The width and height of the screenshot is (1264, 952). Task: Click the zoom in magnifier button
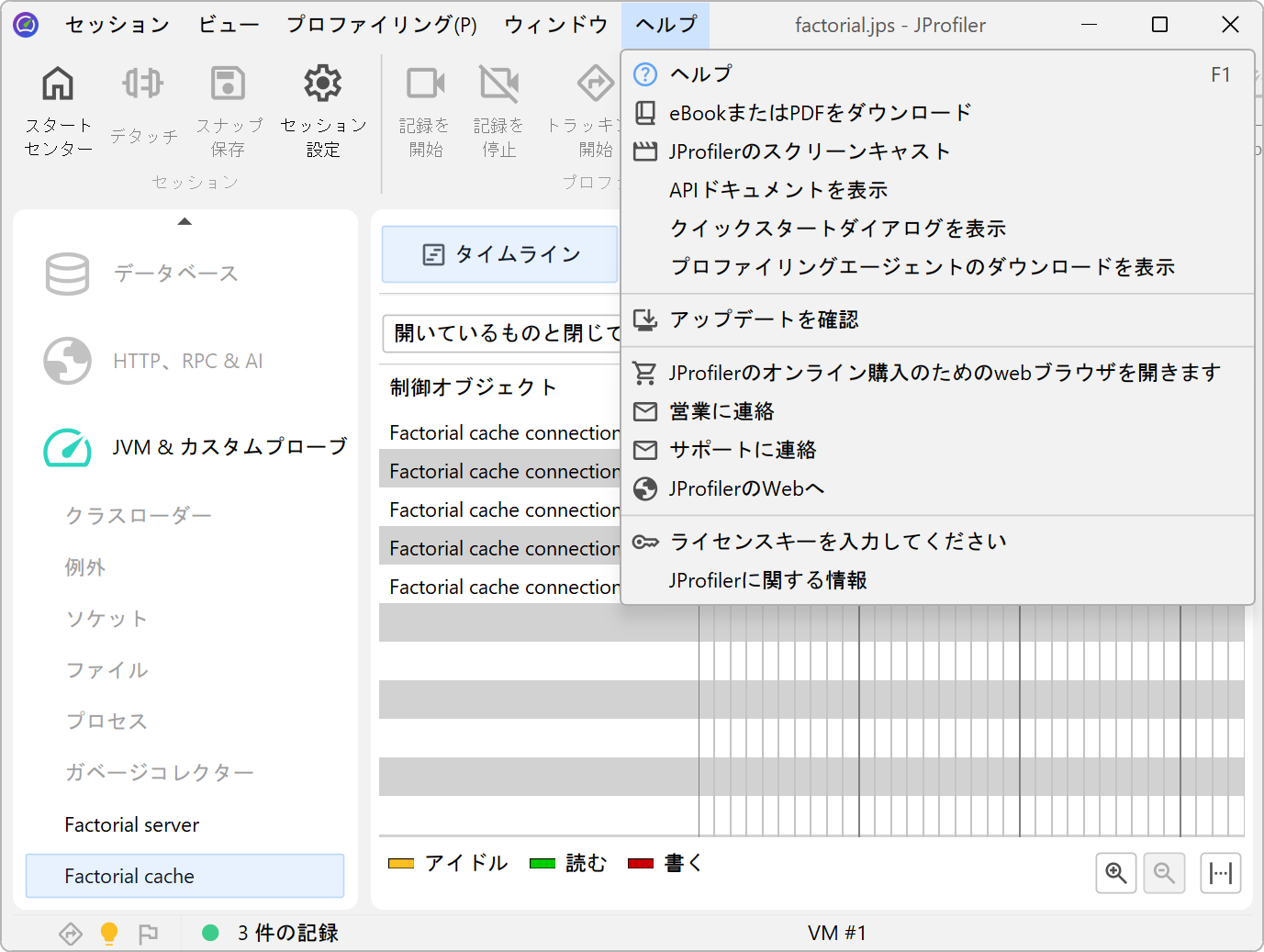1116,873
